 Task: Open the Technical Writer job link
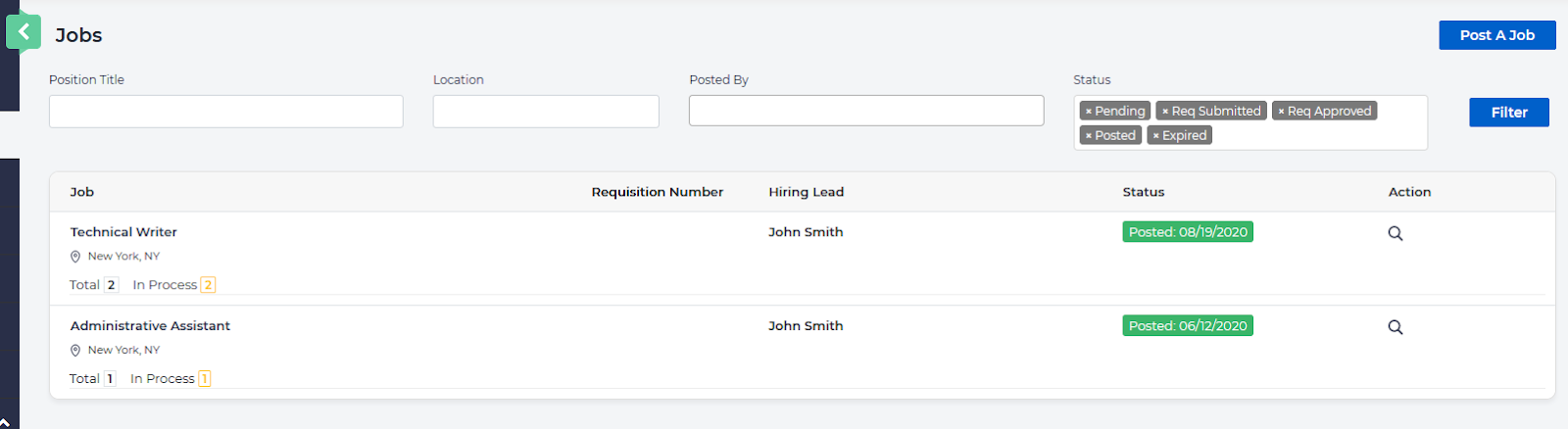123,232
